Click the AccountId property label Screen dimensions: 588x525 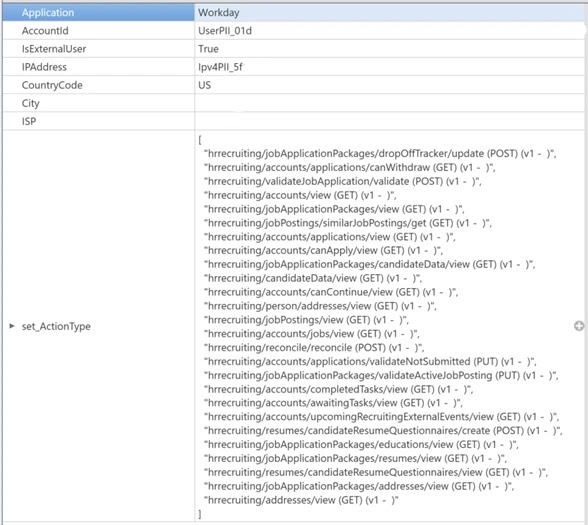[45, 31]
